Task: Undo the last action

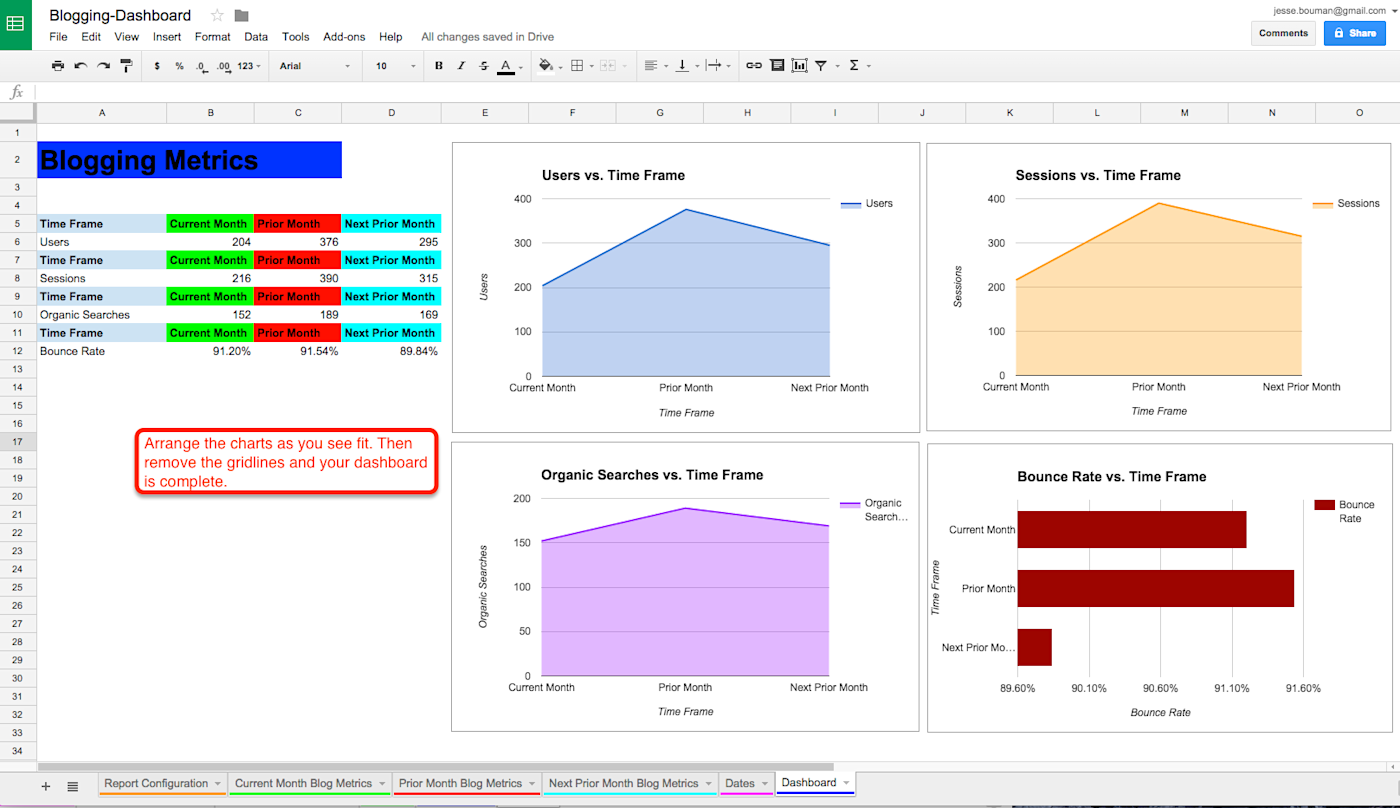Action: (x=80, y=66)
